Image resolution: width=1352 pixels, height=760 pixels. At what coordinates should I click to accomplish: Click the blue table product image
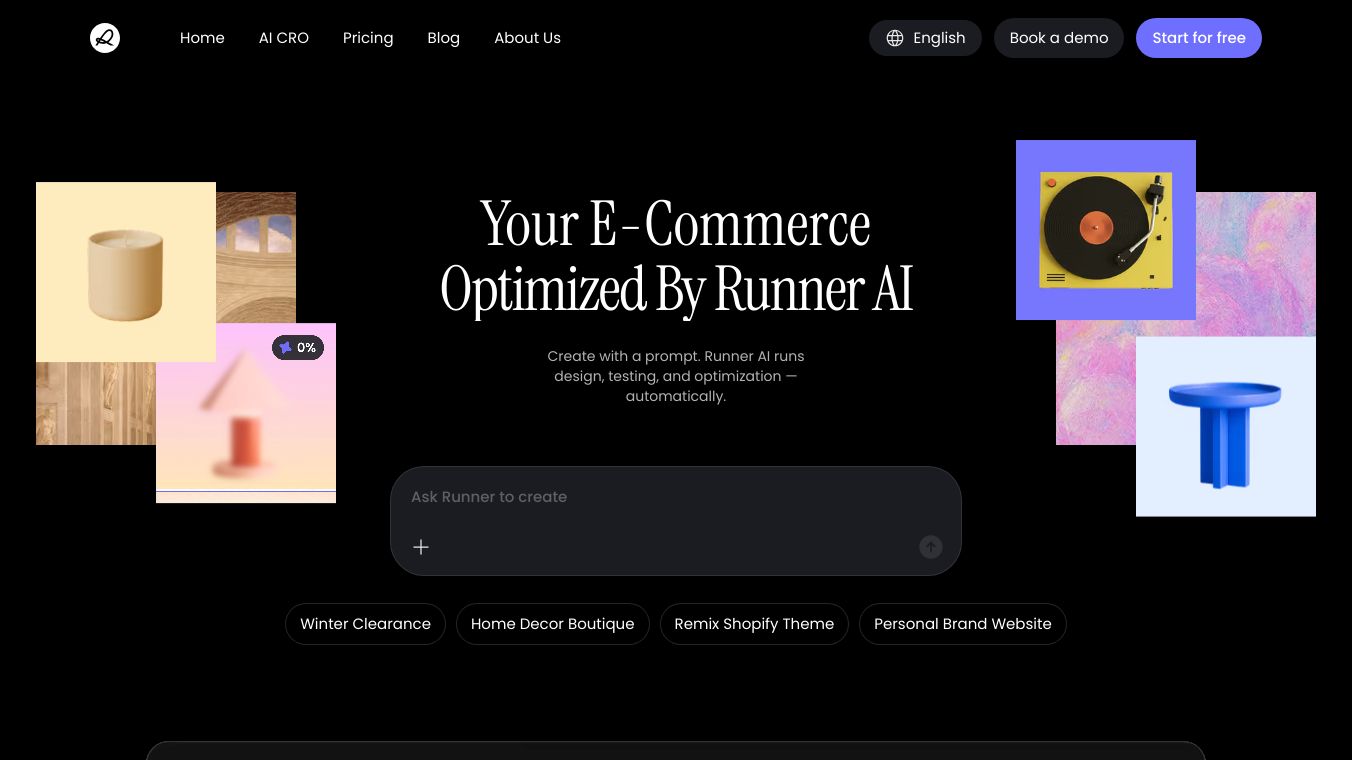[1225, 425]
